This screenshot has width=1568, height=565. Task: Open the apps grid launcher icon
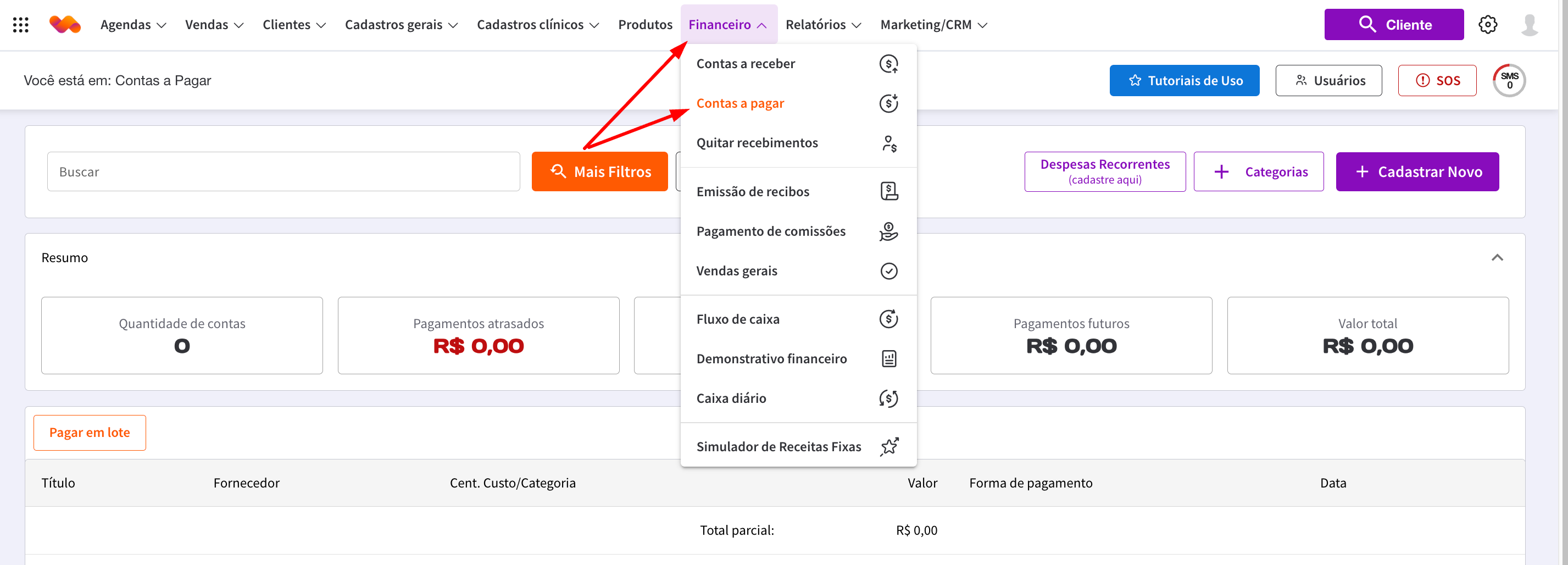point(21,25)
